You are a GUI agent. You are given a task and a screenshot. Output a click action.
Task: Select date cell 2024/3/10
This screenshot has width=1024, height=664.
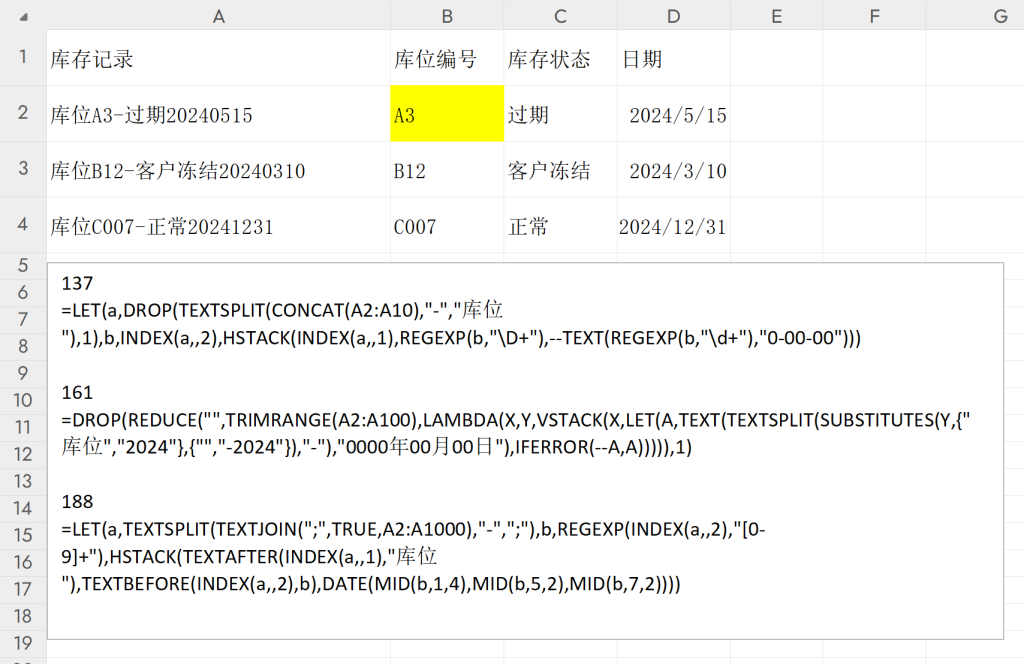coord(674,170)
